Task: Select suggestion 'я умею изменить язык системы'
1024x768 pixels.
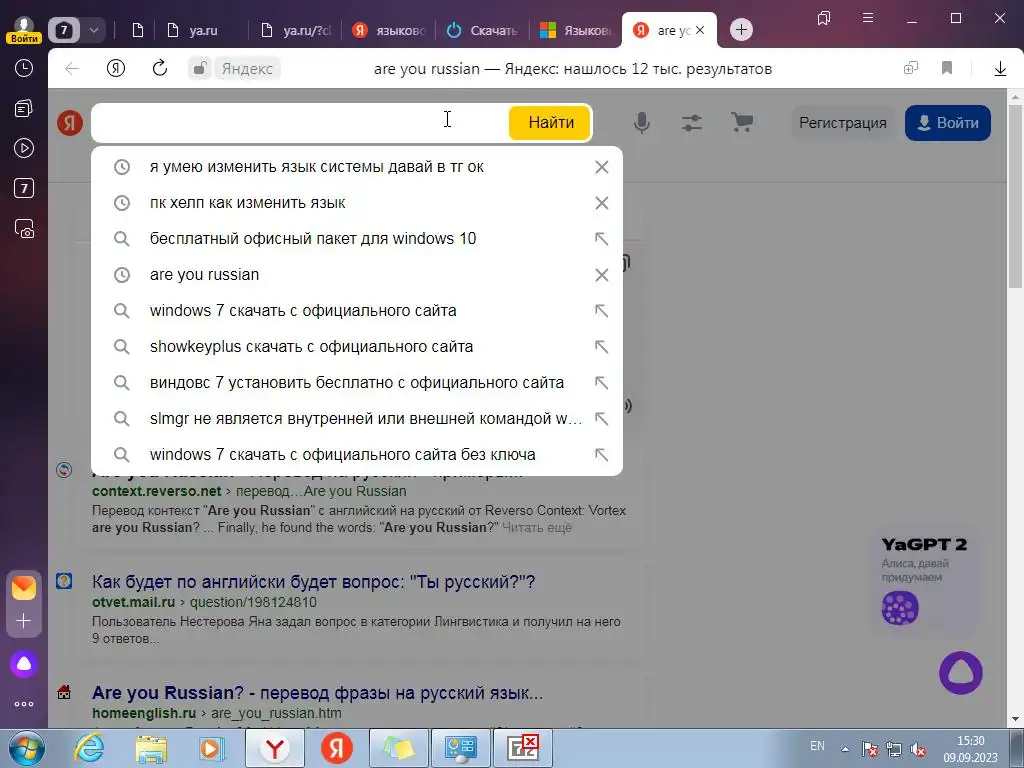Action: 357,167
